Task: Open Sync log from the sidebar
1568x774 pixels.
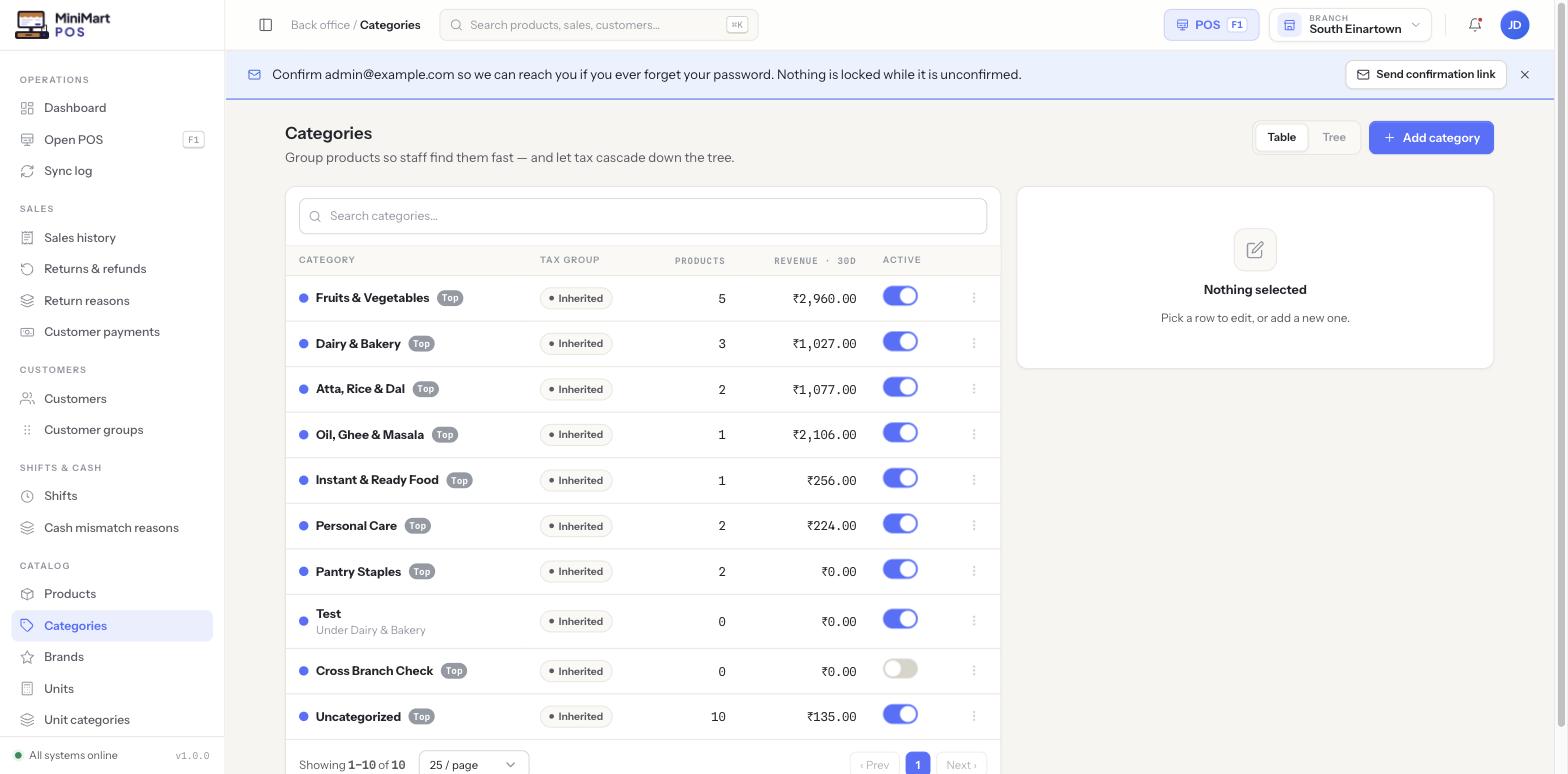Action: (x=112, y=171)
